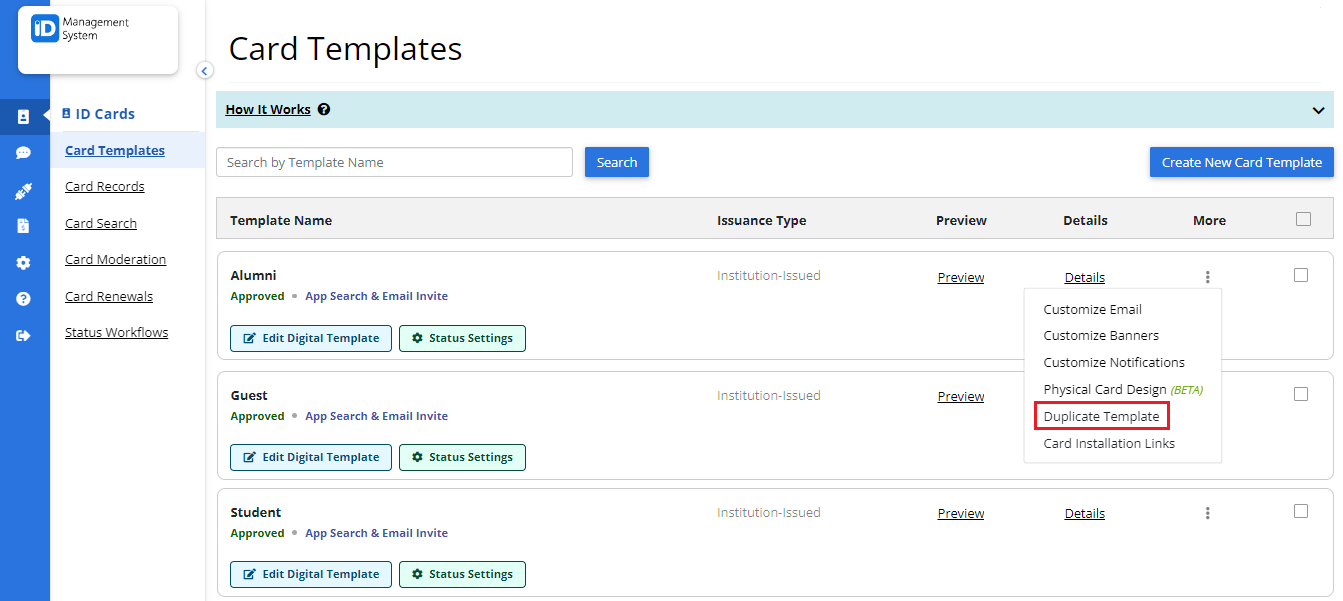Viewport: 1343px width, 601px height.
Task: Expand the How It Works panel chevron
Action: point(1318,110)
